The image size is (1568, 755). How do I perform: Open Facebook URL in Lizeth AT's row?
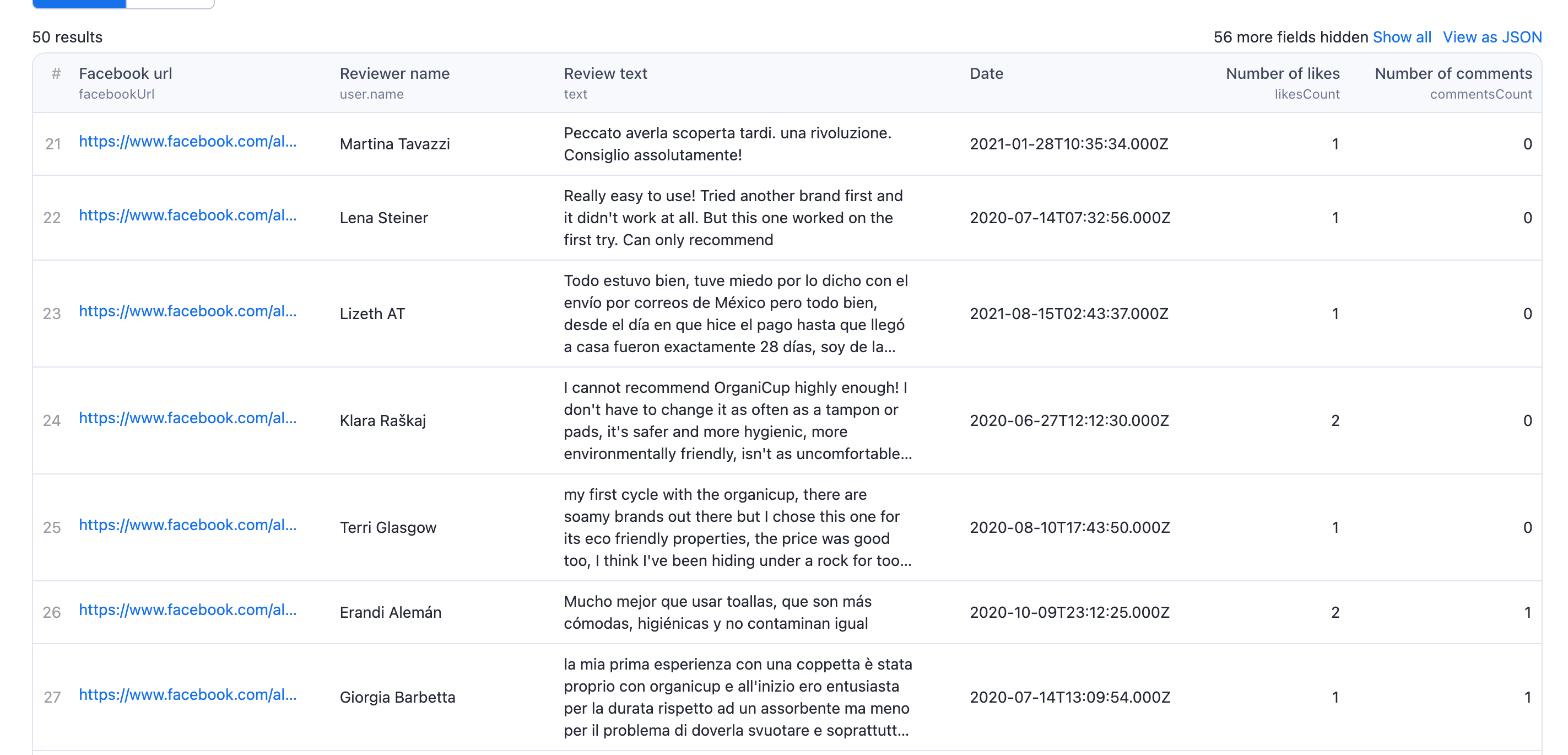(187, 311)
